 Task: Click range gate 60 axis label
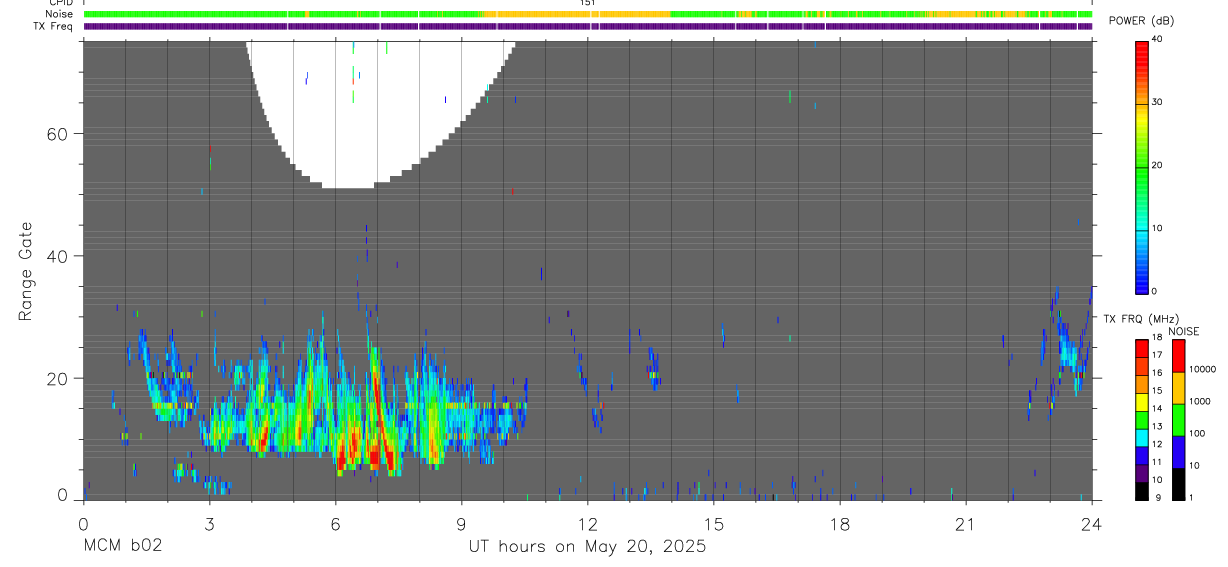coord(59,134)
